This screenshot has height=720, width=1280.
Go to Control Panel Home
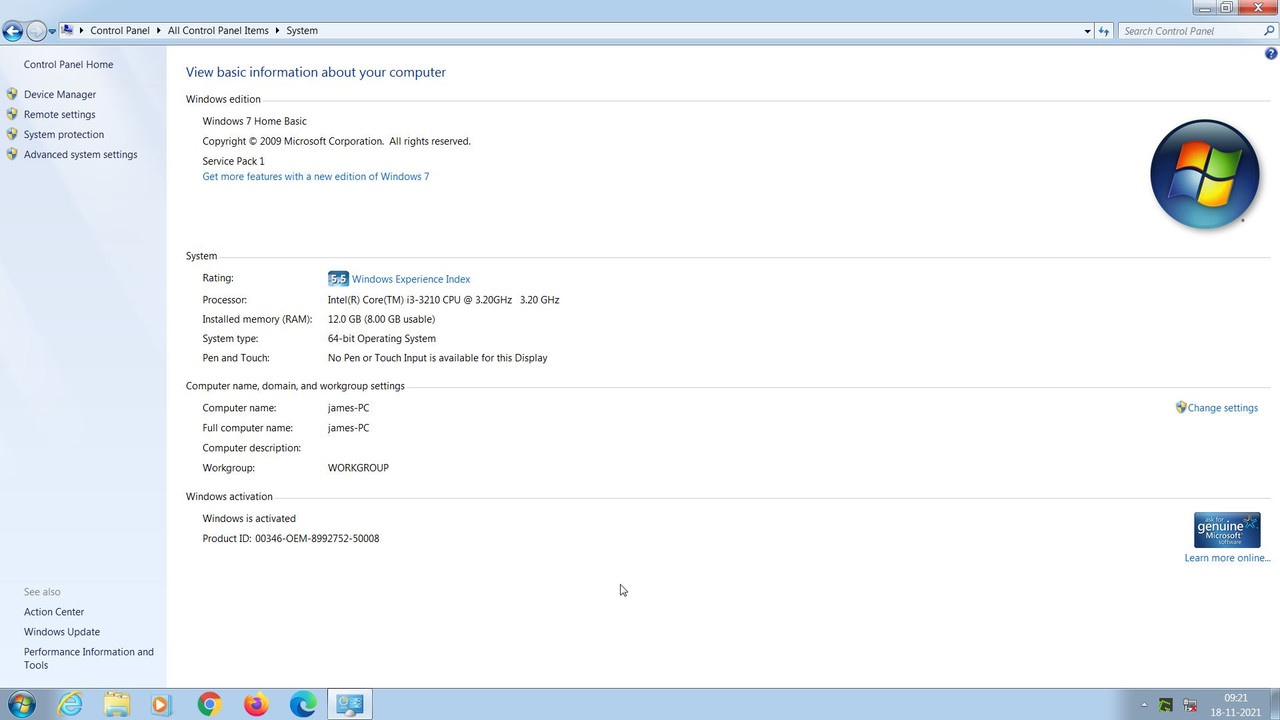68,65
